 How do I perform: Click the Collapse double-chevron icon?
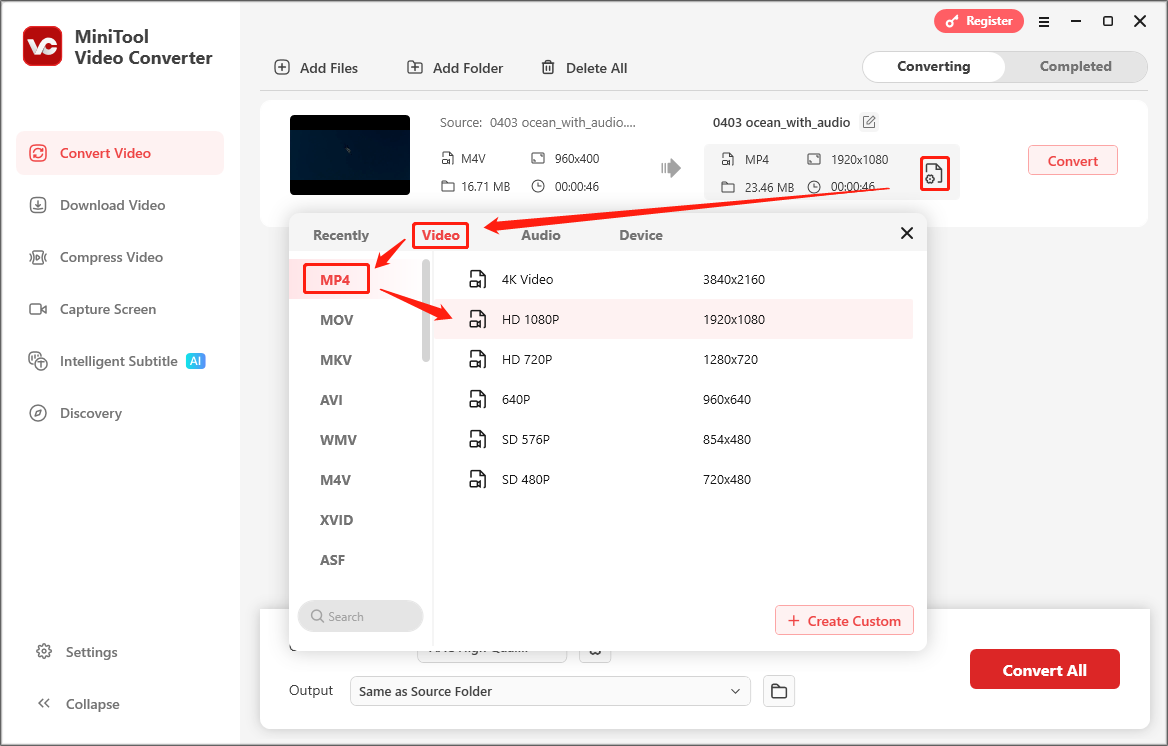point(44,704)
